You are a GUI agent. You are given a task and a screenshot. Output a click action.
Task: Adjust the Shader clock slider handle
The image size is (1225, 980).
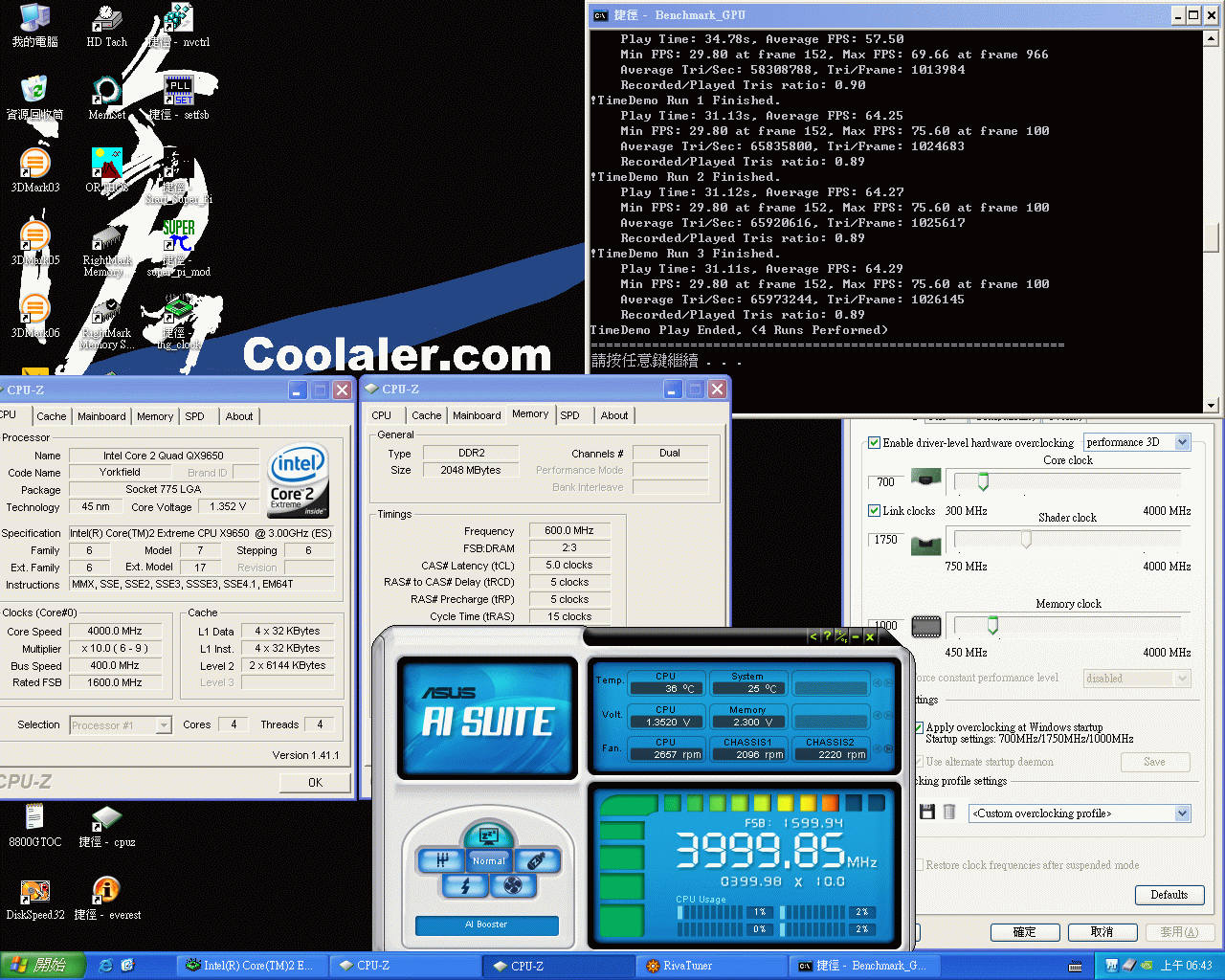click(x=1026, y=540)
